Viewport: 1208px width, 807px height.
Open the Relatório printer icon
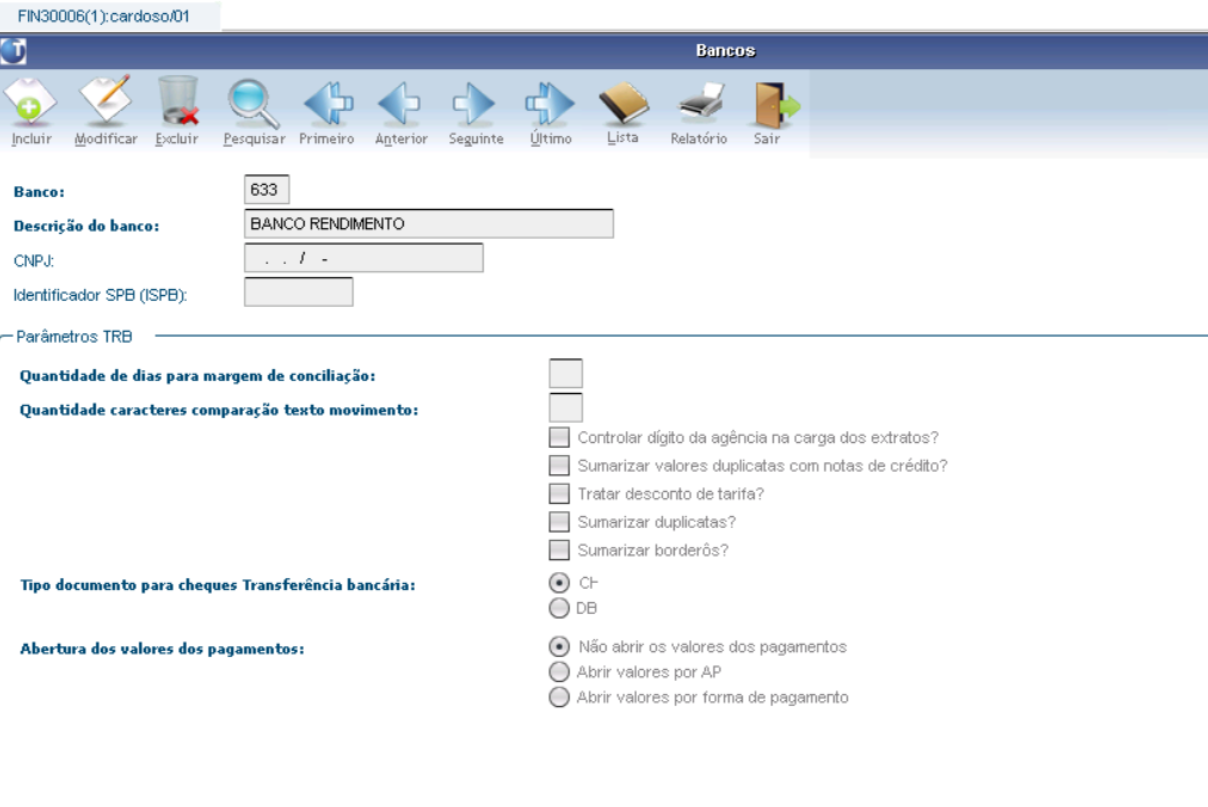tap(699, 103)
